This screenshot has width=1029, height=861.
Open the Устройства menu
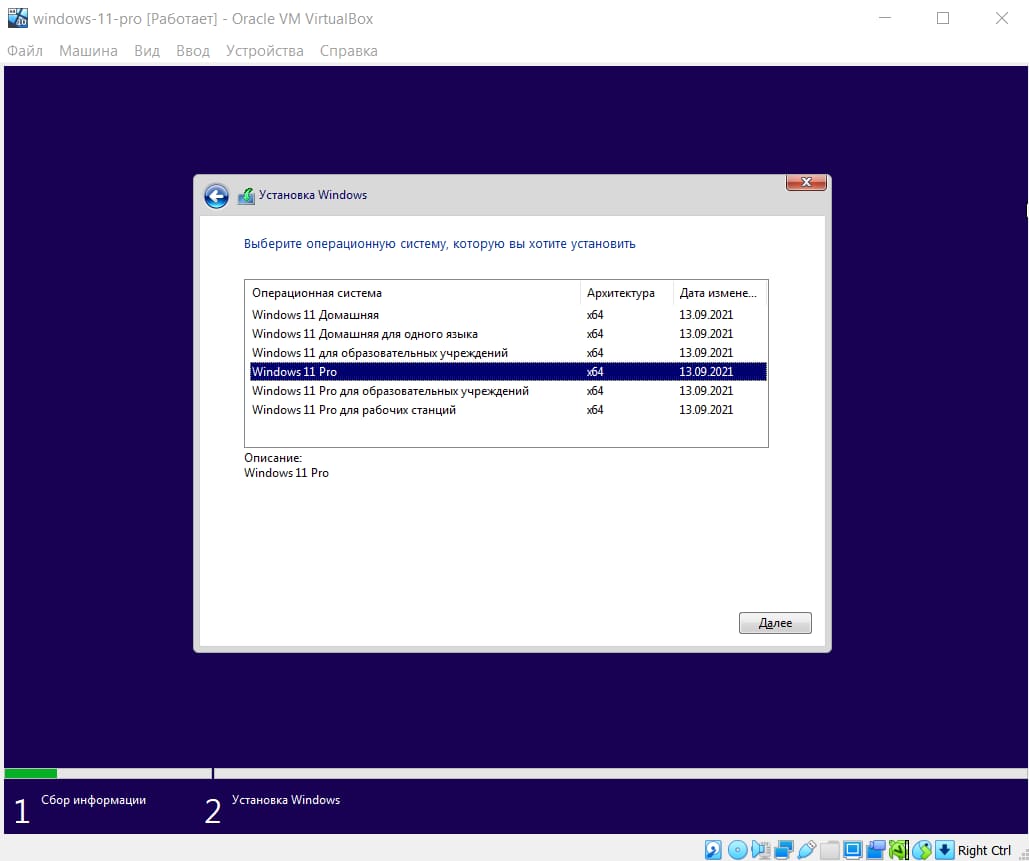pyautogui.click(x=264, y=51)
